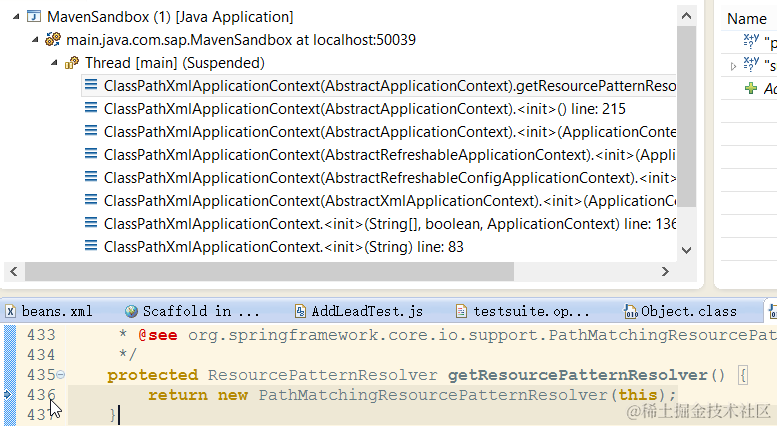Screen dimensions: 777x426
Task: Click the JavaScript file icon on AddLeadTest.js tab
Action: click(300, 311)
